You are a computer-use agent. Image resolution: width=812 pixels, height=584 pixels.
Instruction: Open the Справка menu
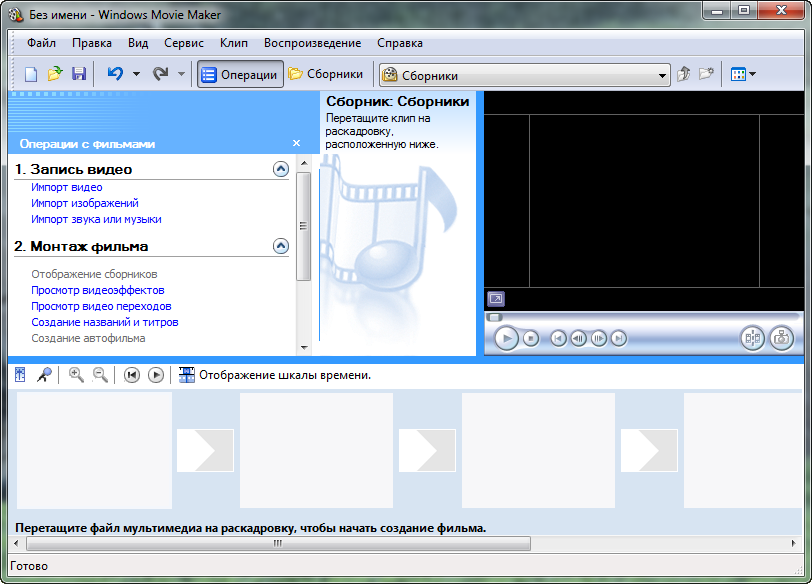400,43
